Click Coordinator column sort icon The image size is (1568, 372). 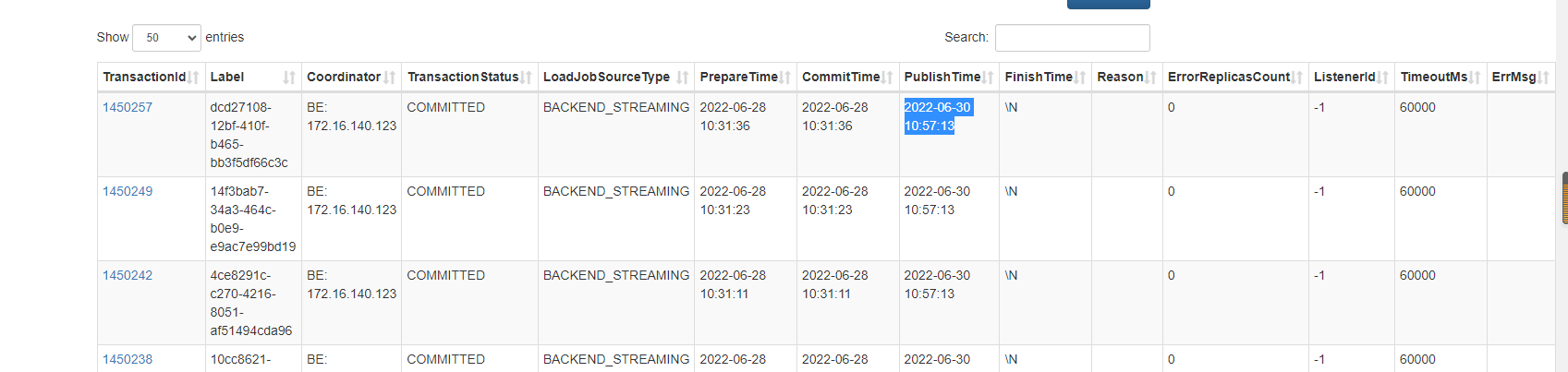pos(390,78)
